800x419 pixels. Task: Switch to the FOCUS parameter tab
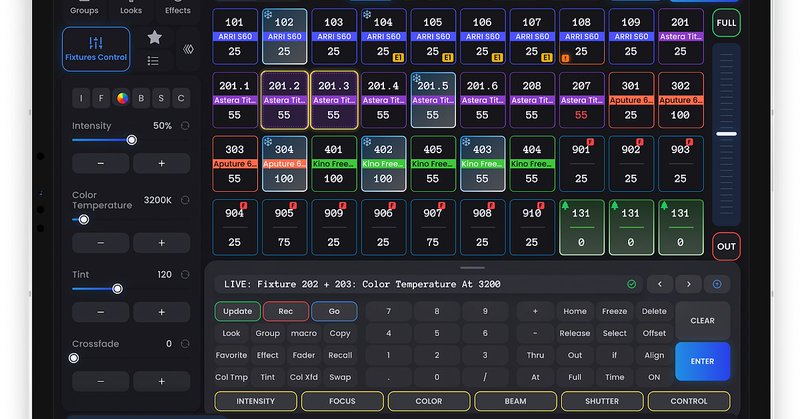pyautogui.click(x=342, y=401)
